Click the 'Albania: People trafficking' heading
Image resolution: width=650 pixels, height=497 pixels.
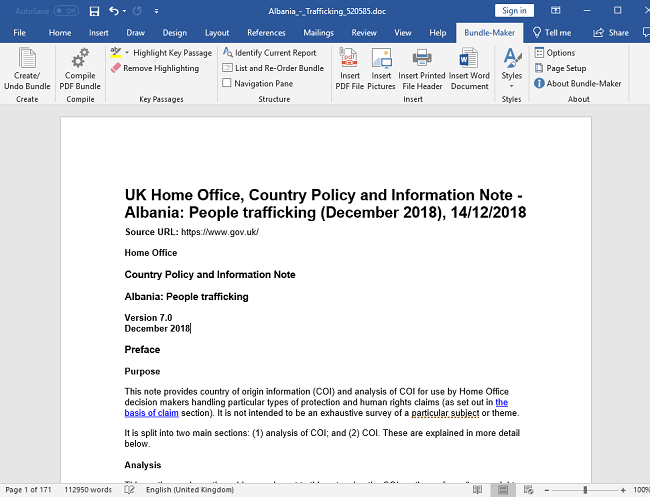187,297
